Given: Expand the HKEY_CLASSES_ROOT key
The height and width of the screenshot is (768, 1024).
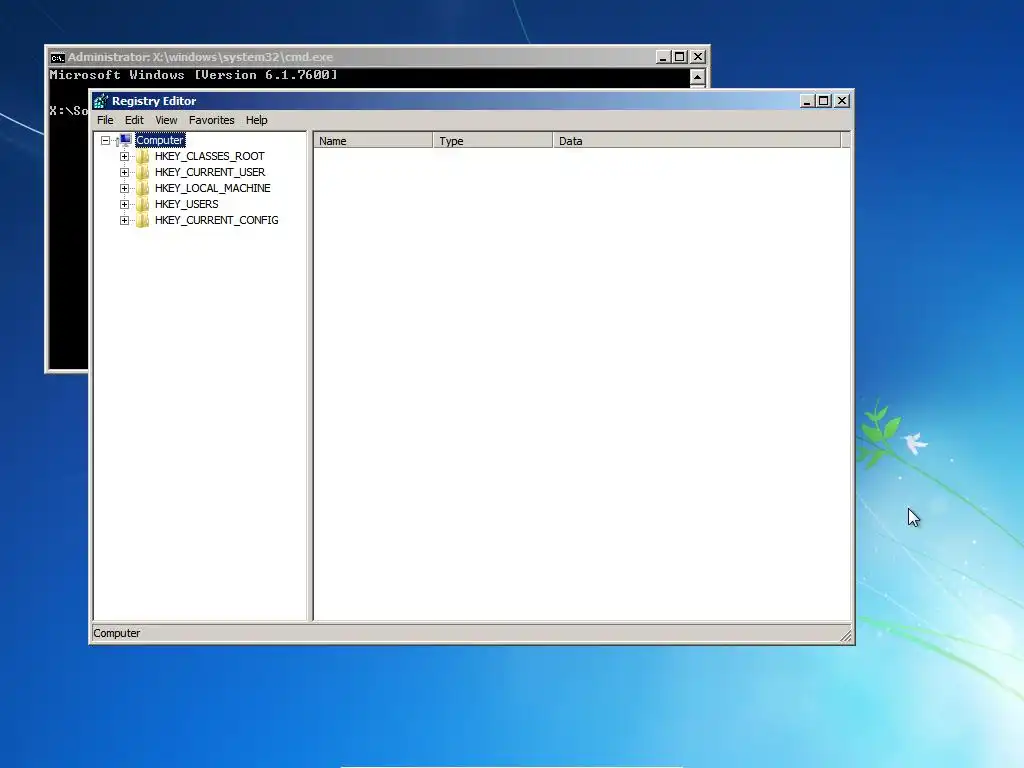Looking at the screenshot, I should (x=124, y=157).
